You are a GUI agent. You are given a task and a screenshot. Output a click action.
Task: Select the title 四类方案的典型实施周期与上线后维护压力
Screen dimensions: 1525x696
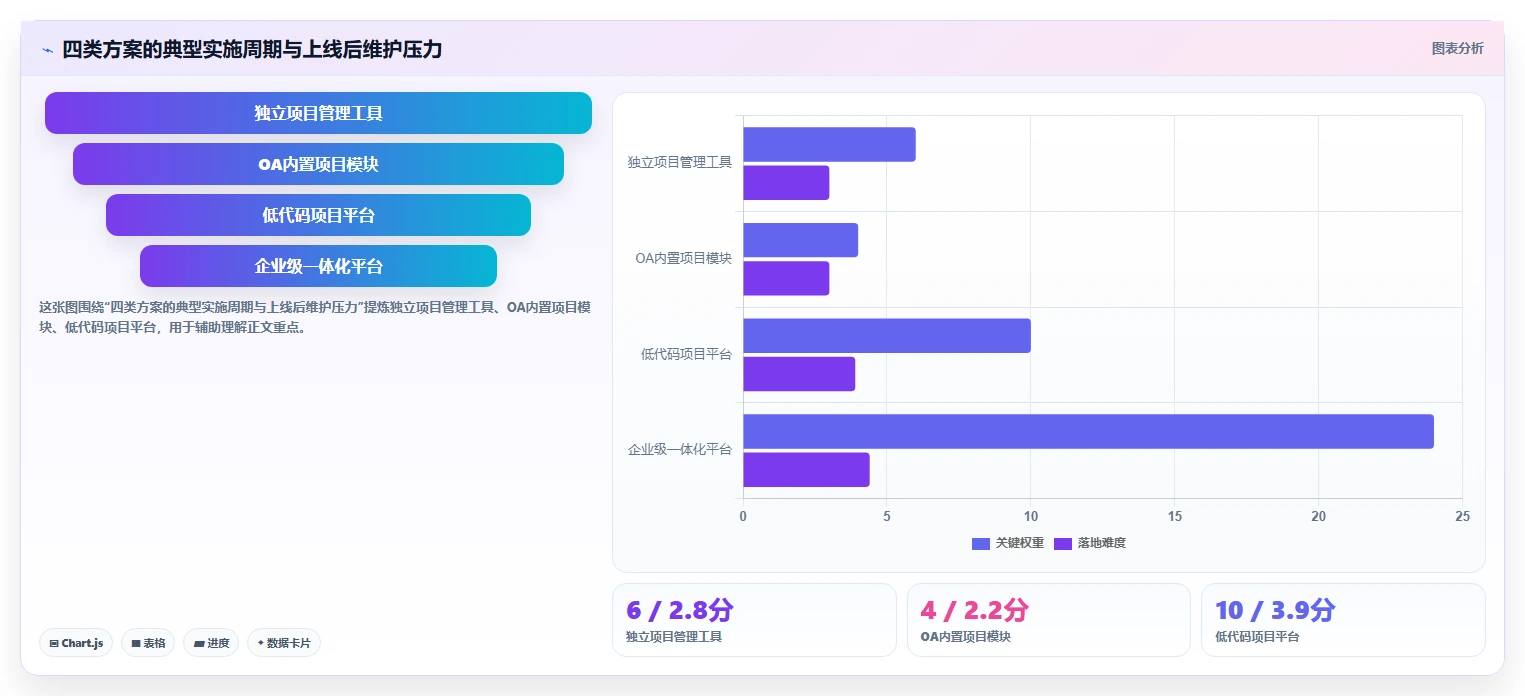point(252,49)
